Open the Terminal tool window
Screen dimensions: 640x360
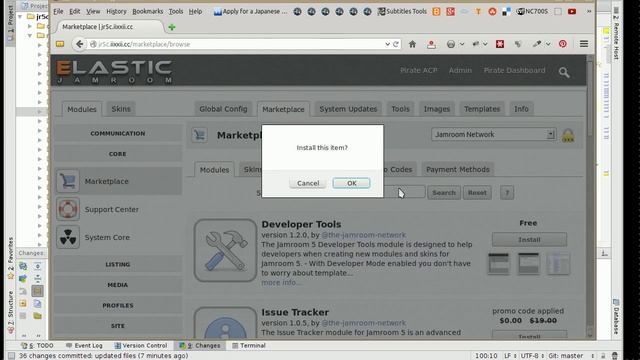249,345
